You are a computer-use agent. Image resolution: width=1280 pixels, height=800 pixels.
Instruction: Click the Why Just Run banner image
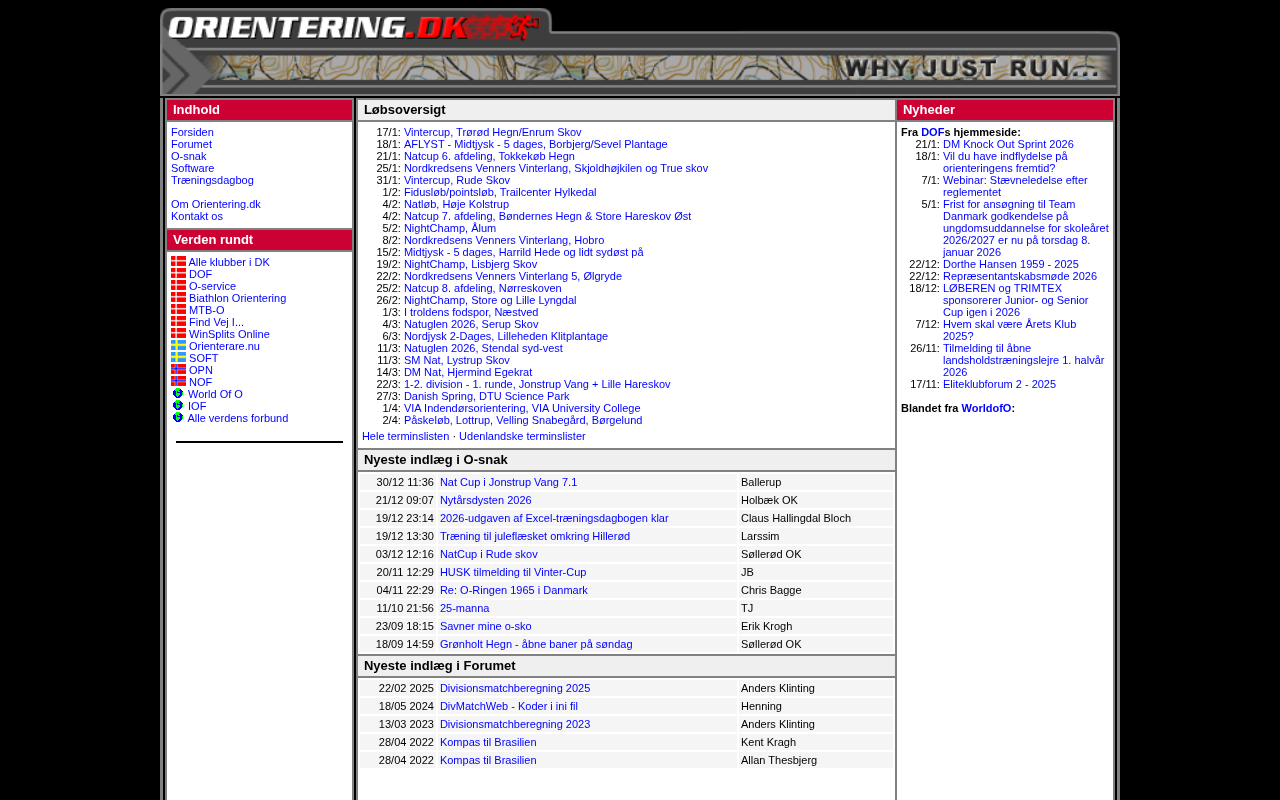point(970,69)
